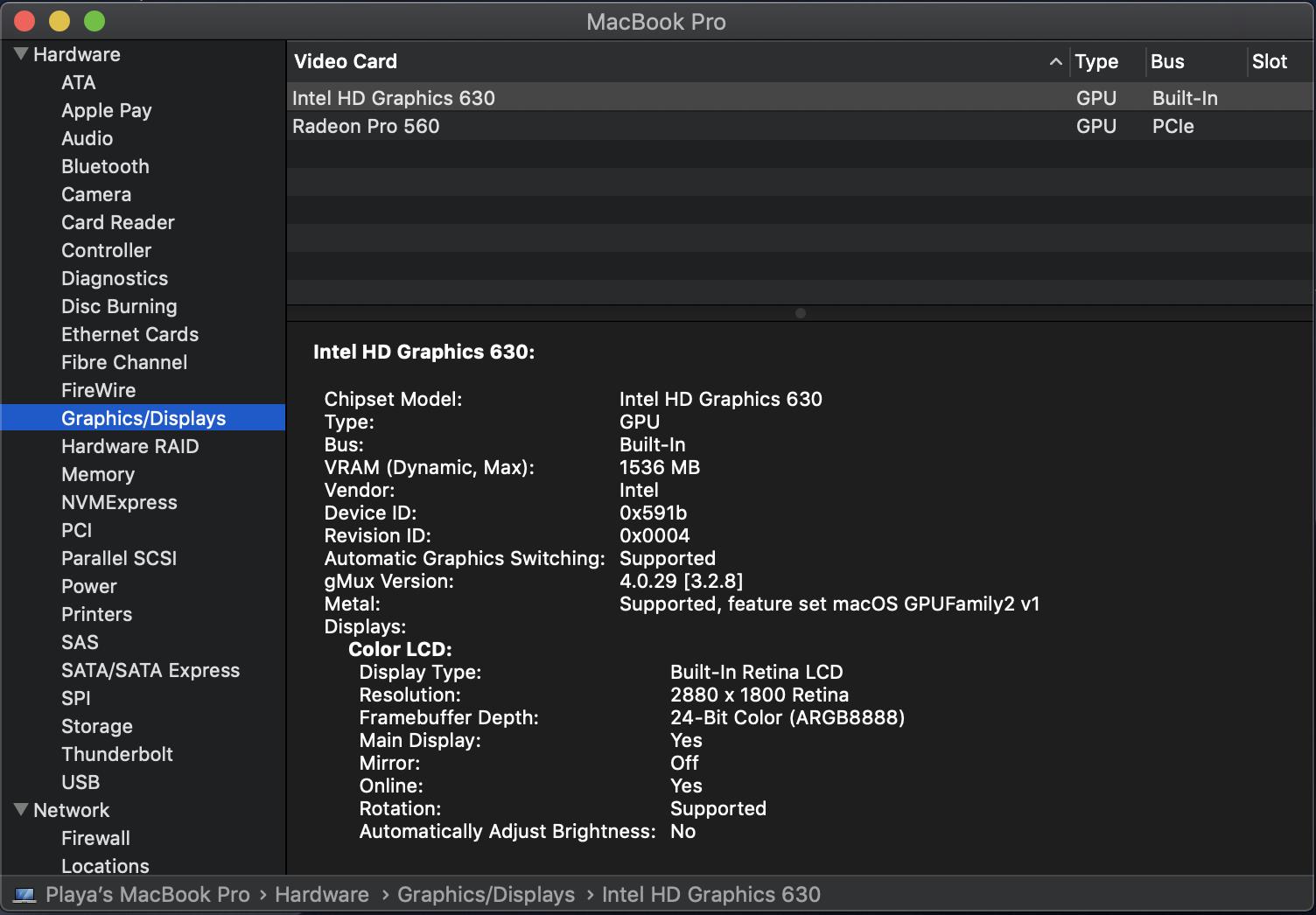Screen dimensions: 1316x915
Task: Select Hardware RAID in the sidebar
Action: tap(130, 446)
